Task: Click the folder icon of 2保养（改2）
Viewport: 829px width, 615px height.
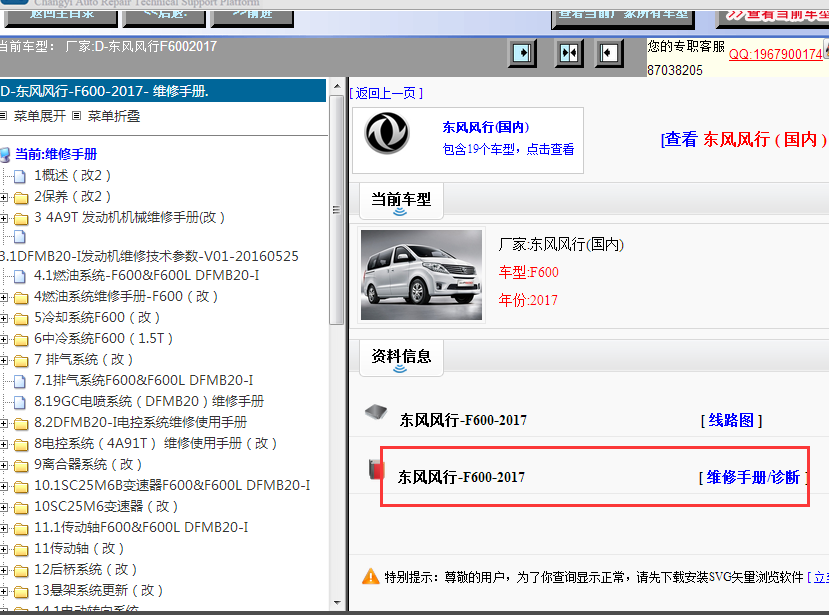Action: click(21, 198)
